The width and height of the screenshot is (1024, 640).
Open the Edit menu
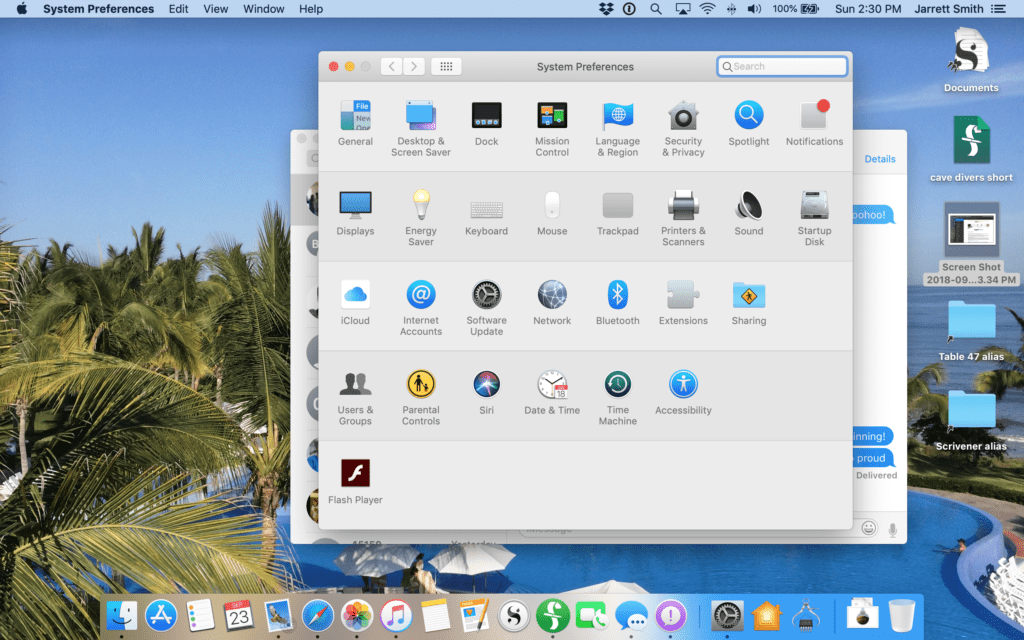point(178,8)
